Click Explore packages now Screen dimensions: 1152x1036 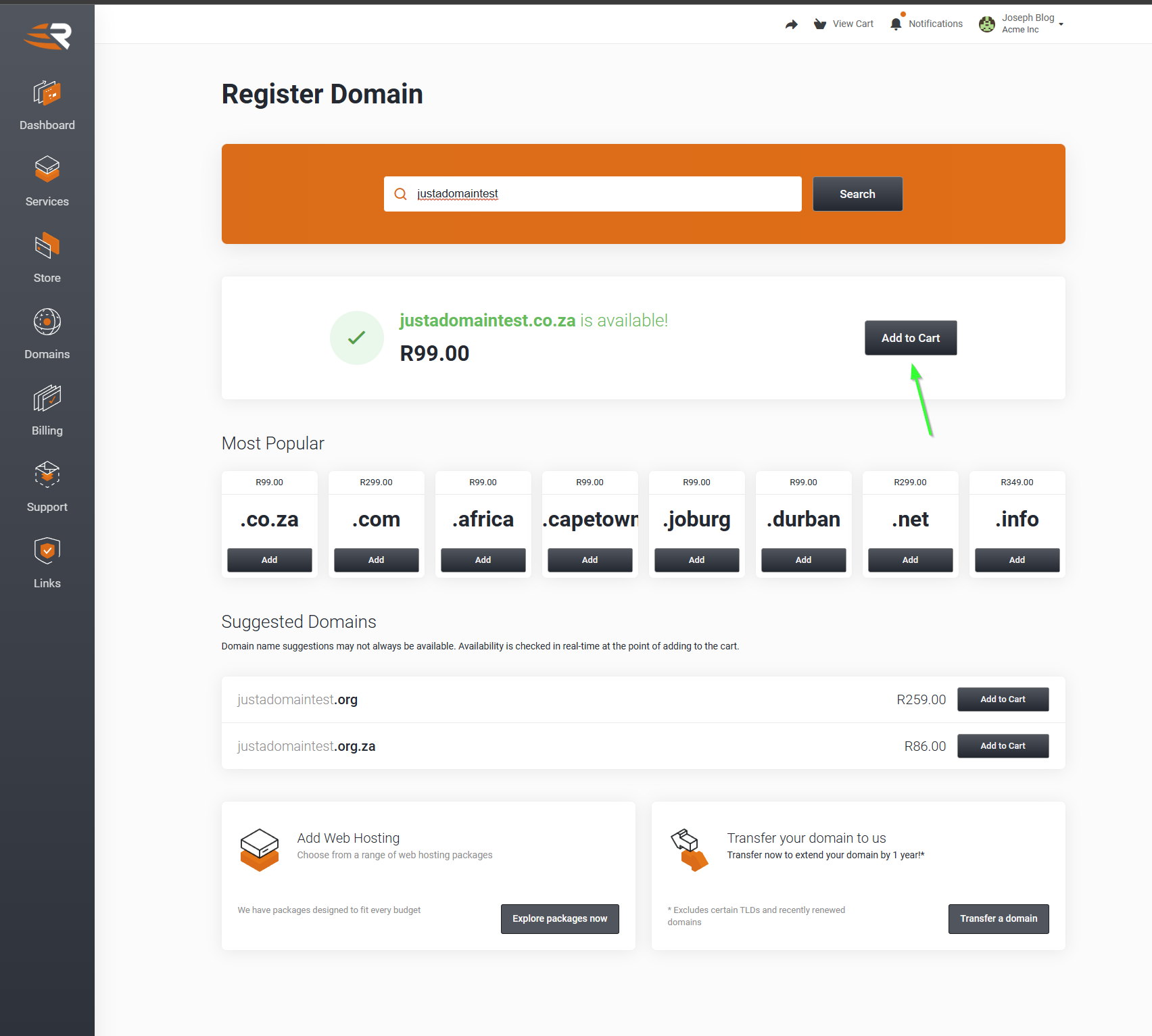(x=559, y=918)
